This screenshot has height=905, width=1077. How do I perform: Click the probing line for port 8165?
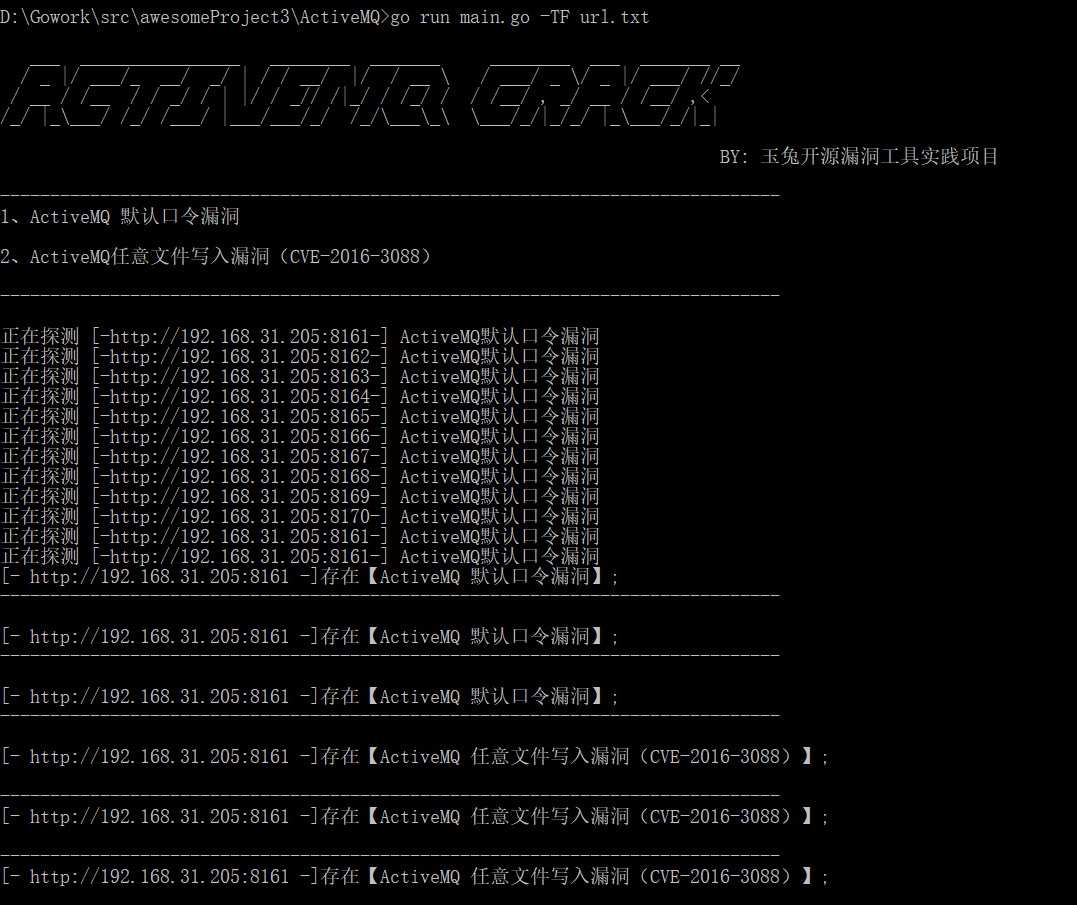click(x=300, y=417)
